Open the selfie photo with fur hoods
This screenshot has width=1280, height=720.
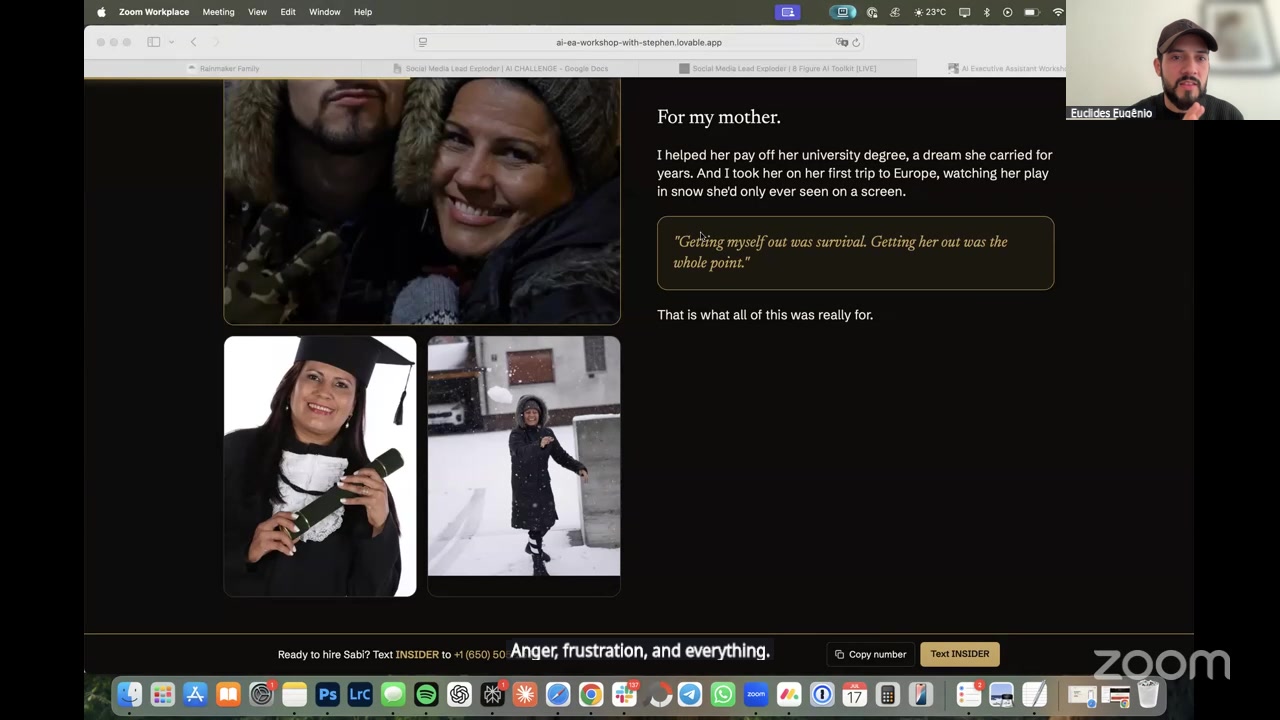[x=422, y=201]
